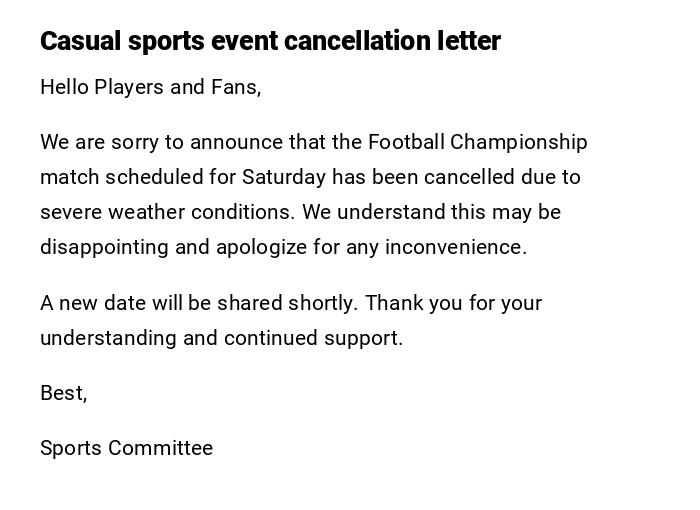The height and width of the screenshot is (510, 700).
Task: Click the greeting 'Hello Players and Fans,'
Action: click(150, 87)
